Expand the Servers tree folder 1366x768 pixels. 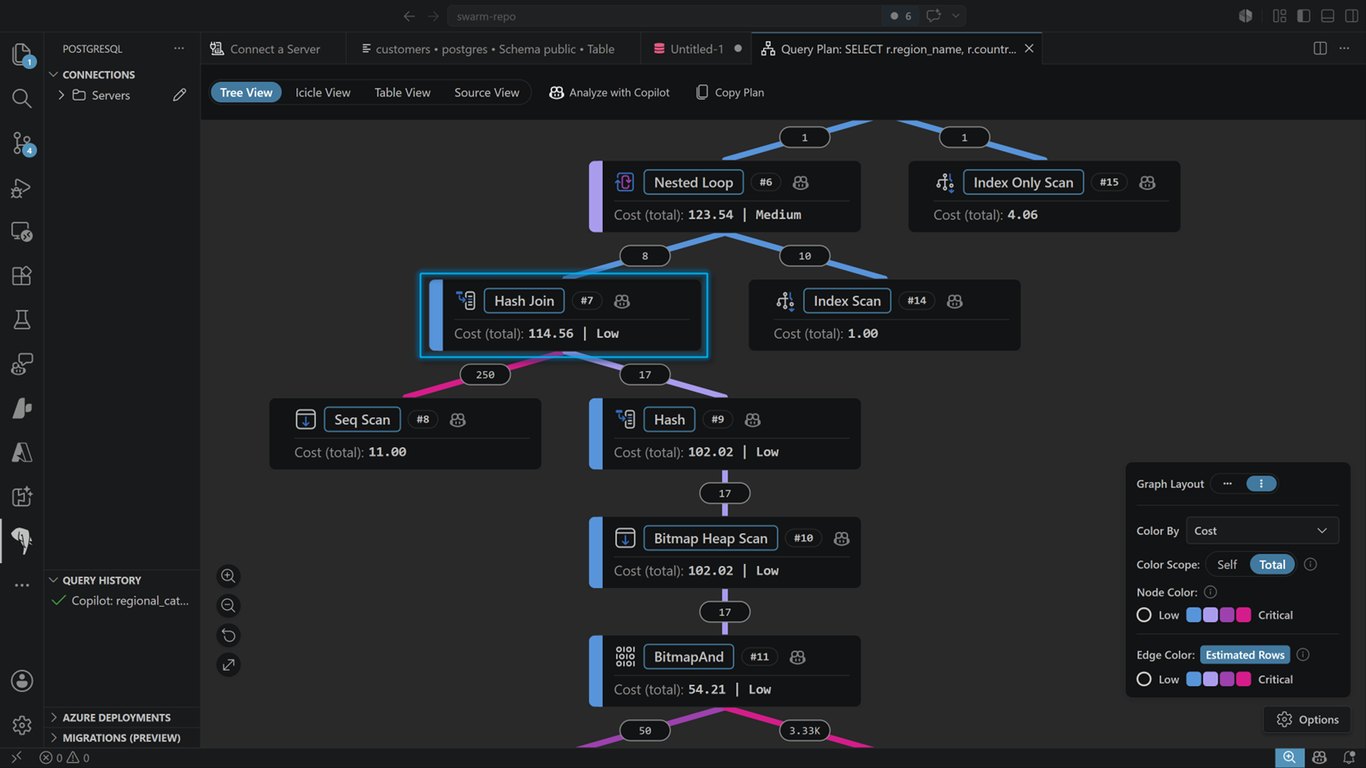[61, 95]
